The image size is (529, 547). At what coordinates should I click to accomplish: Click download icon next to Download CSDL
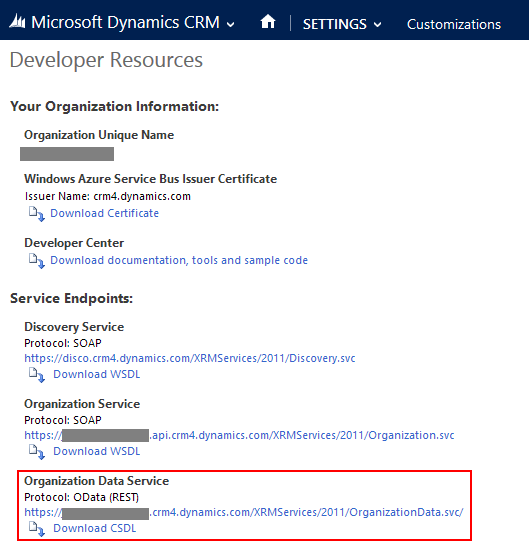37,529
